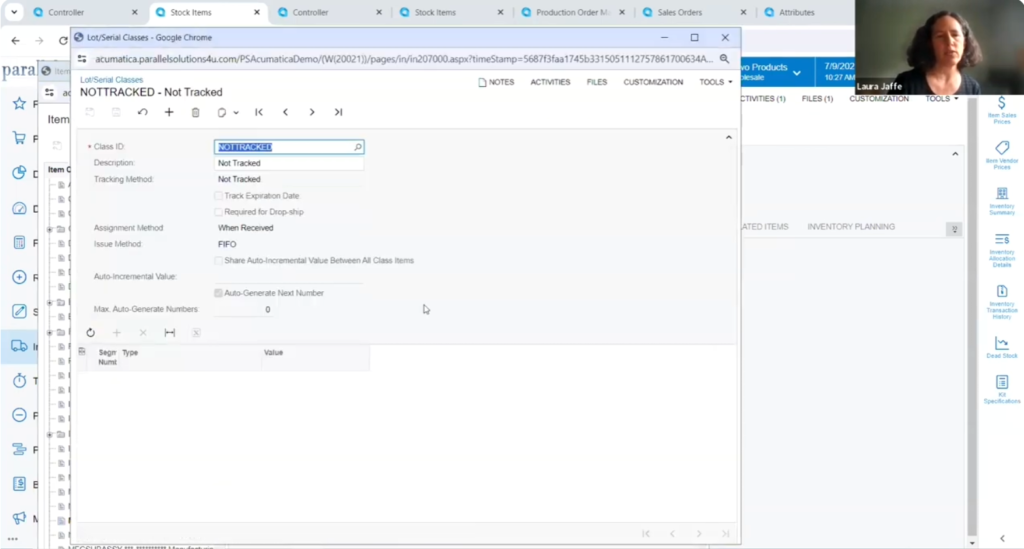Toggle Auto-Generate Next Number checkbox
This screenshot has width=1024, height=549.
[218, 293]
